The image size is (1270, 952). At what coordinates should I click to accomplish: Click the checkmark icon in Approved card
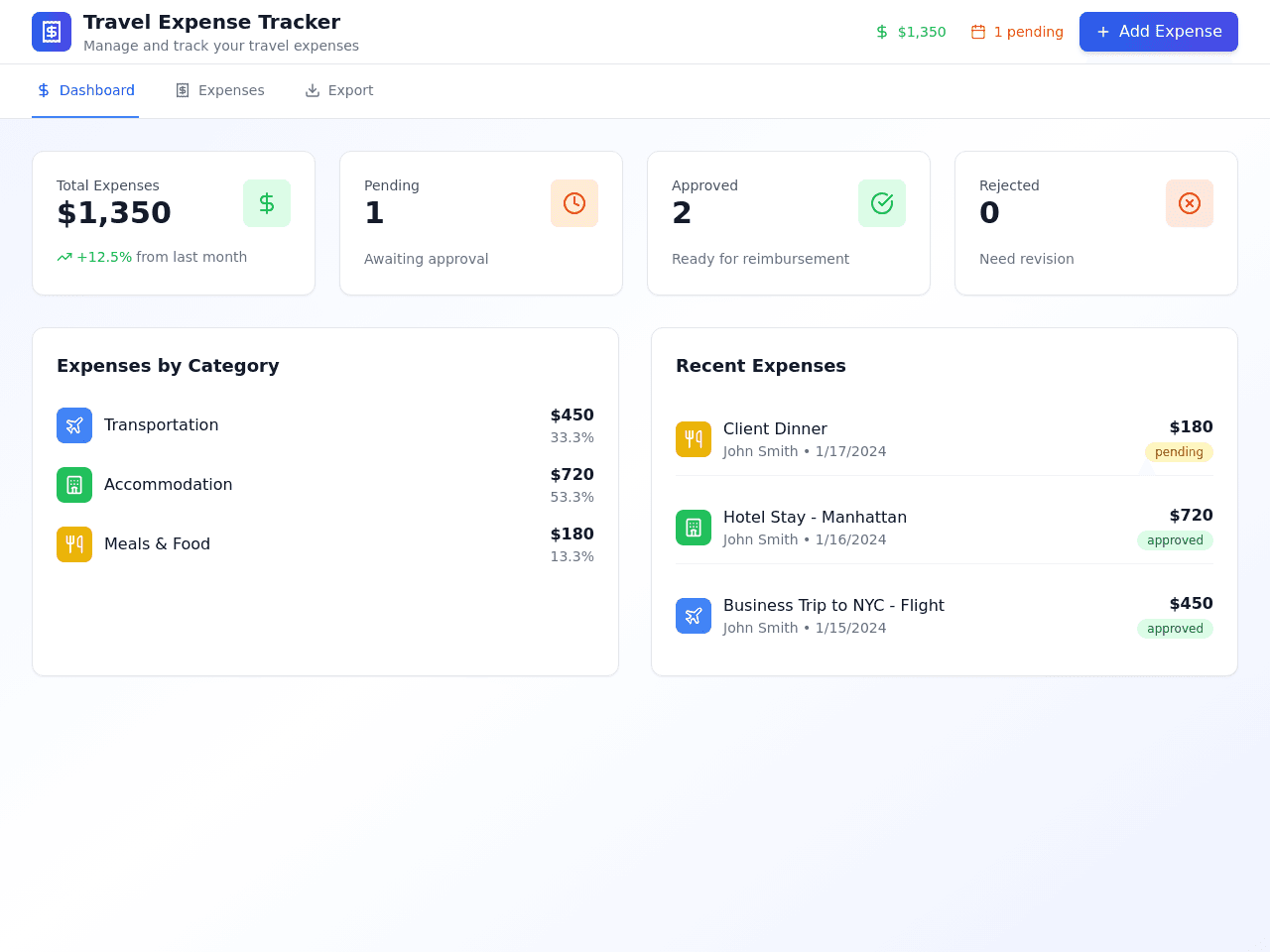point(882,203)
